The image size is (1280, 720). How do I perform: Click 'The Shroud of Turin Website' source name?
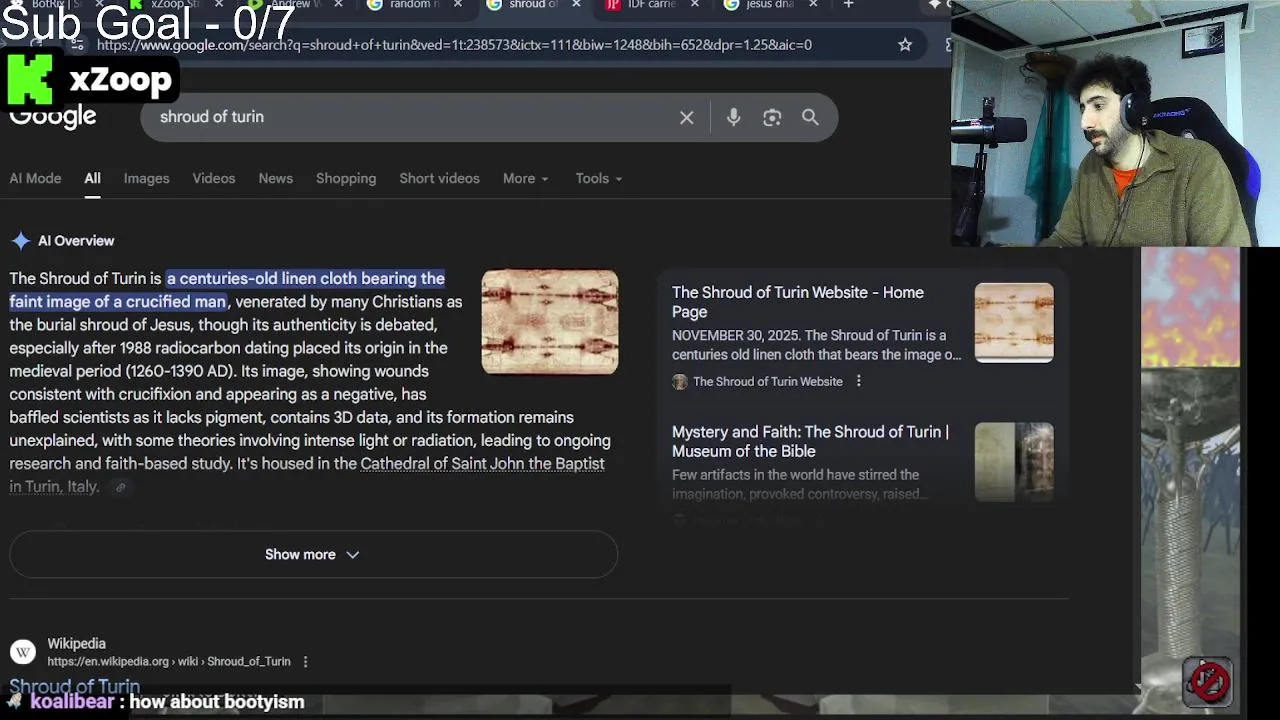pos(768,381)
